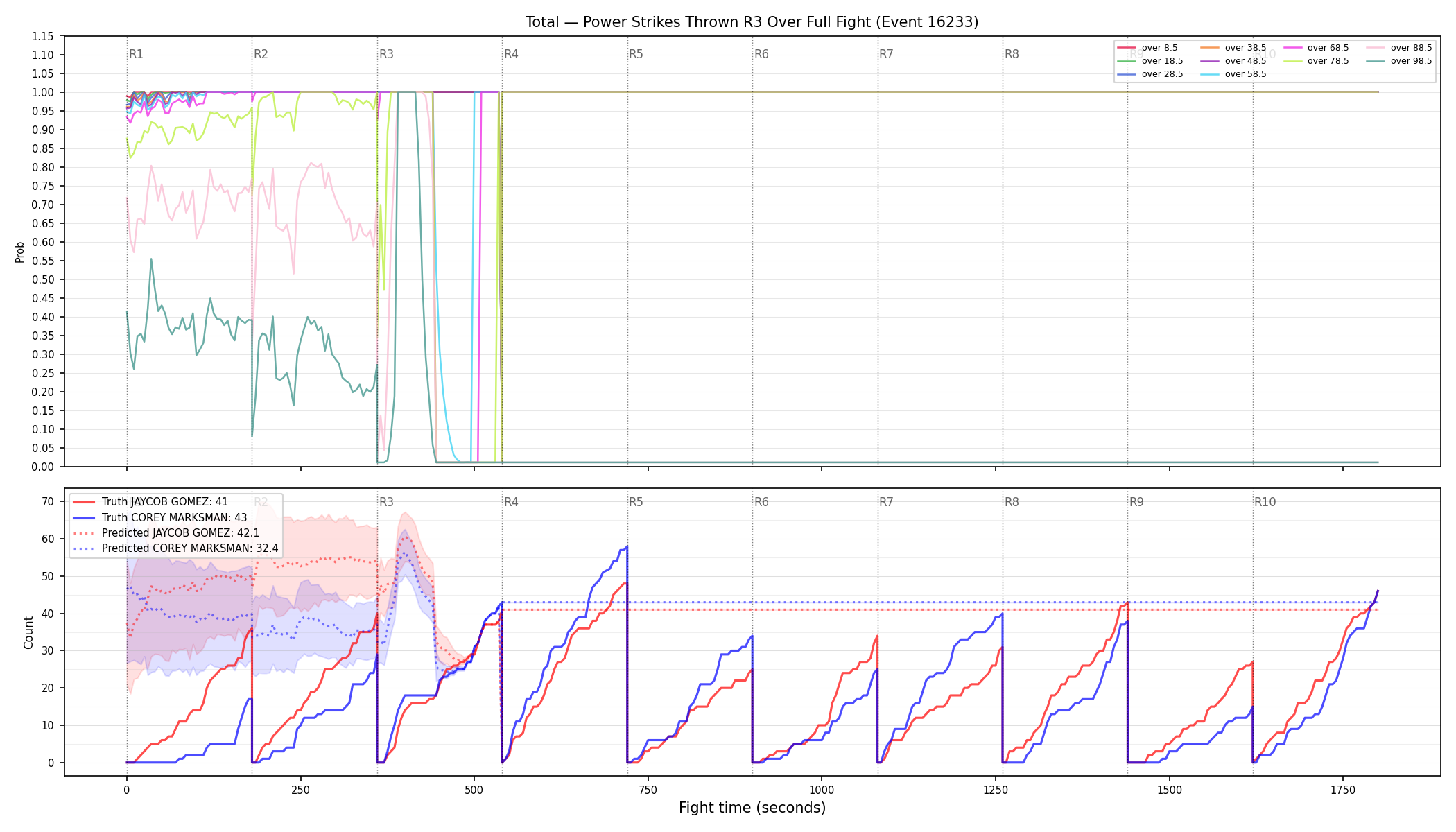
Task: Click the 'over 38.5' legend label
Action: click(x=1245, y=48)
